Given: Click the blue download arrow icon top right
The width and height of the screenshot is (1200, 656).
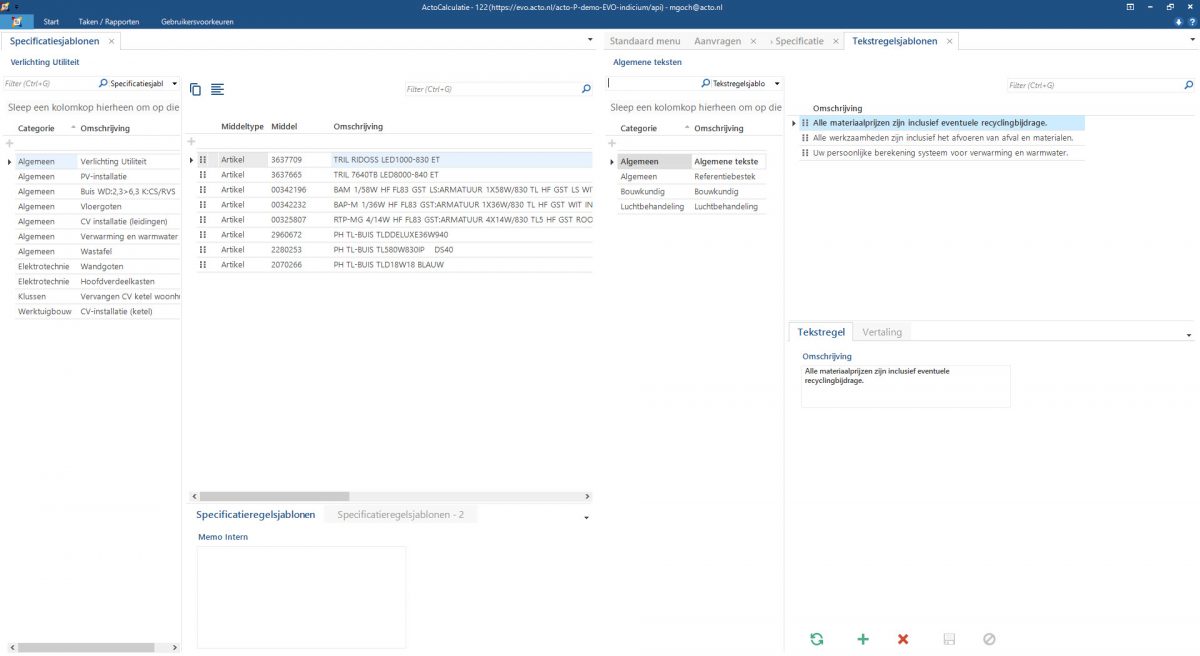Looking at the screenshot, I should click(x=1178, y=21).
